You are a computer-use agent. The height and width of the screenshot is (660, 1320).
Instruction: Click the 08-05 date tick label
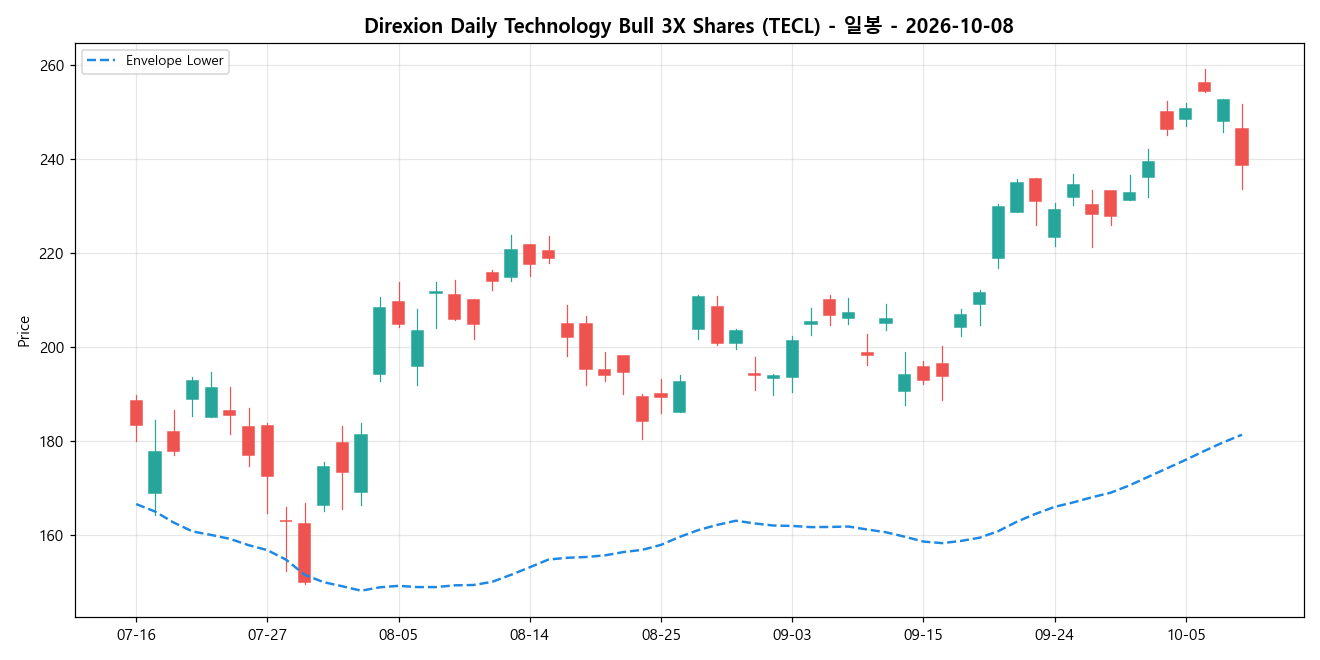398,635
